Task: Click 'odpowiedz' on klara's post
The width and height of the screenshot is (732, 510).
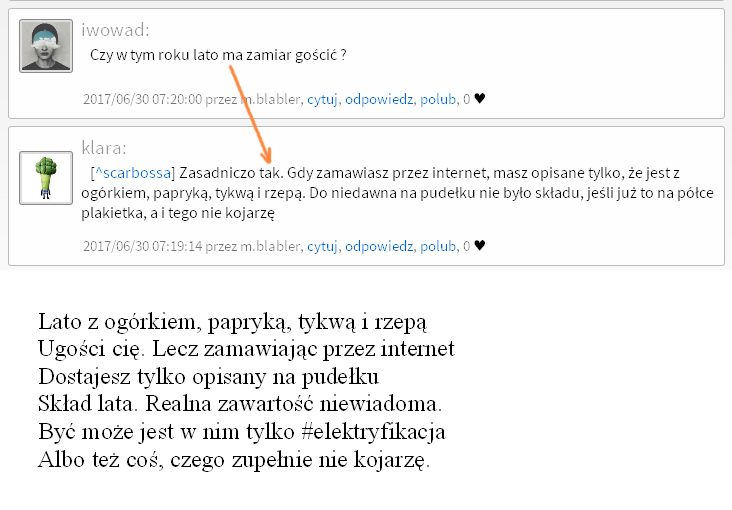Action: (x=380, y=246)
